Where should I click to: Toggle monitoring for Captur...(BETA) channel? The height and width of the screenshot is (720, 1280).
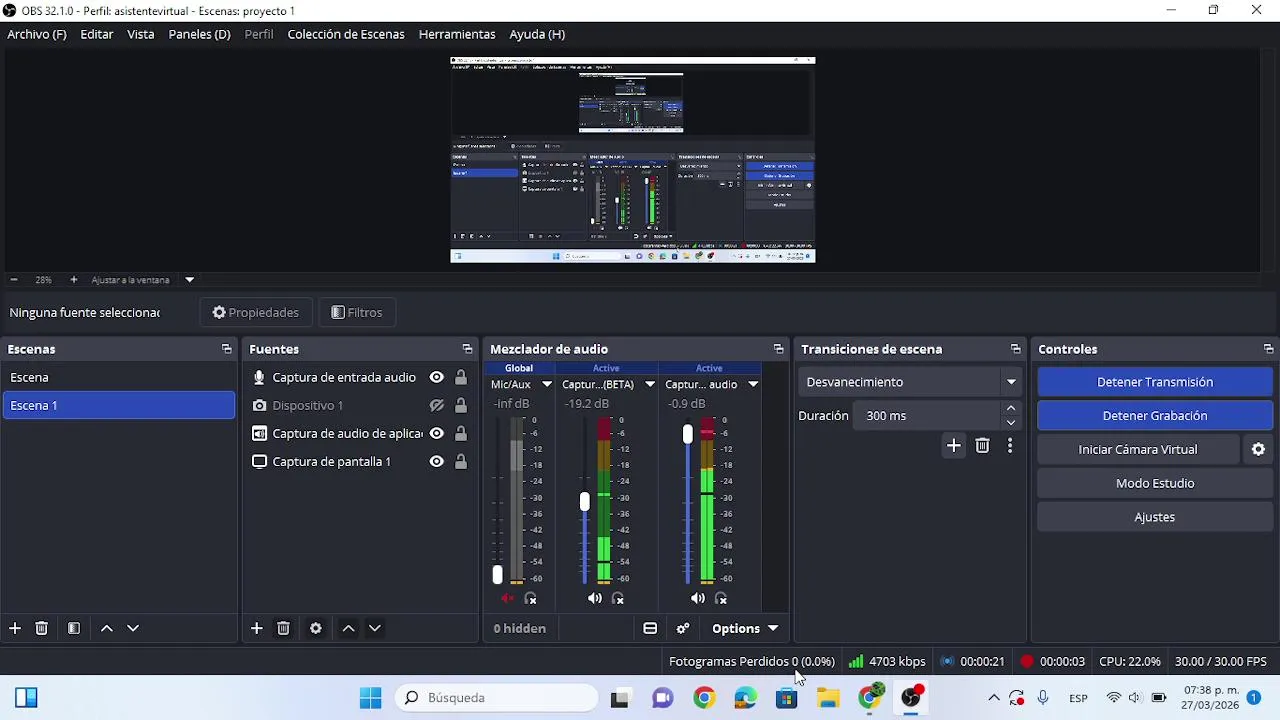click(618, 598)
